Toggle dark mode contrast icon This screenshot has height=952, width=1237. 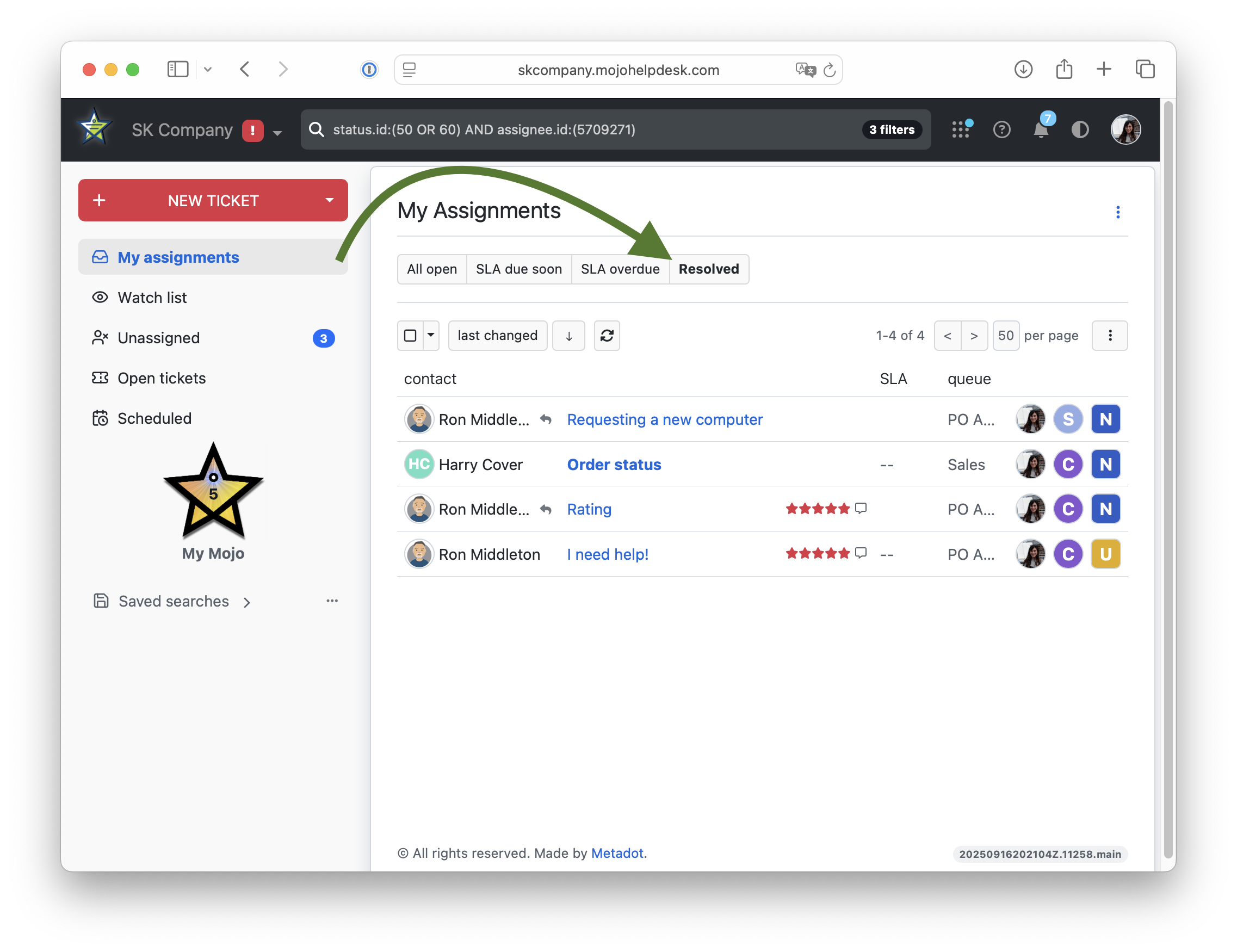1080,129
